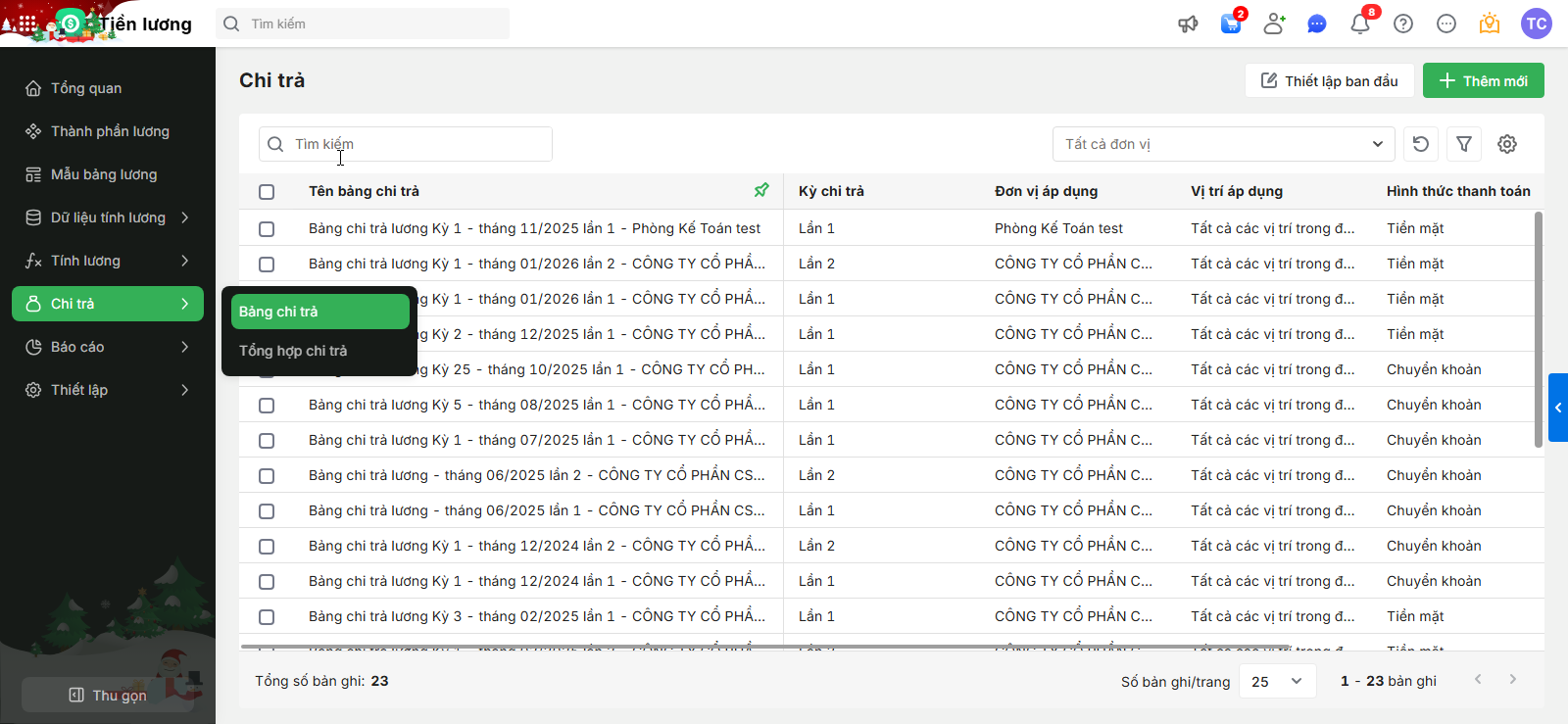Image resolution: width=1568 pixels, height=724 pixels.
Task: Open Bảng chi trả lương tháng 11/2025 link
Action: point(535,228)
